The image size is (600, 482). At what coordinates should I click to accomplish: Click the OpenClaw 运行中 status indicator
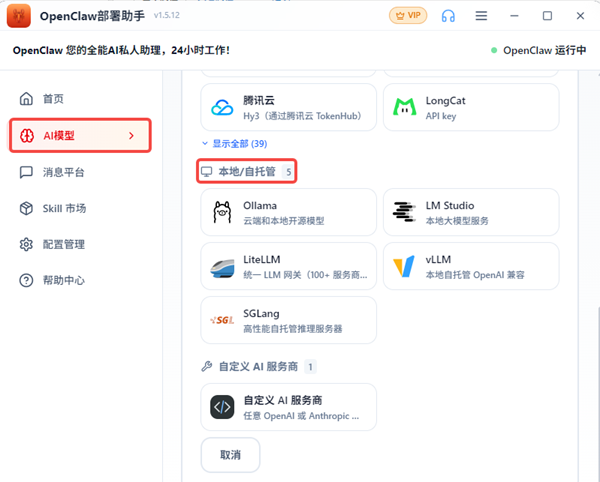coord(538,50)
